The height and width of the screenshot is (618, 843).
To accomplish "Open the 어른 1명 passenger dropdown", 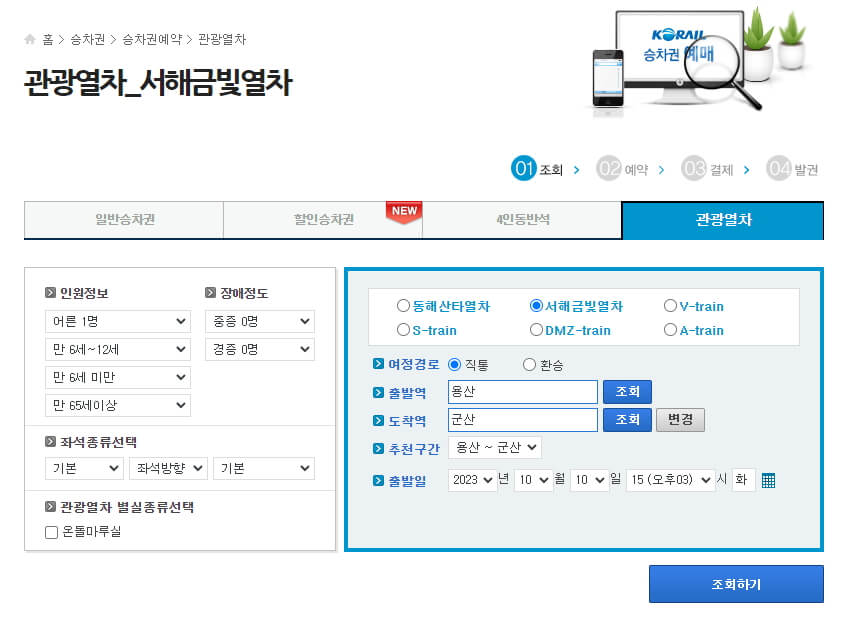I will tap(117, 321).
